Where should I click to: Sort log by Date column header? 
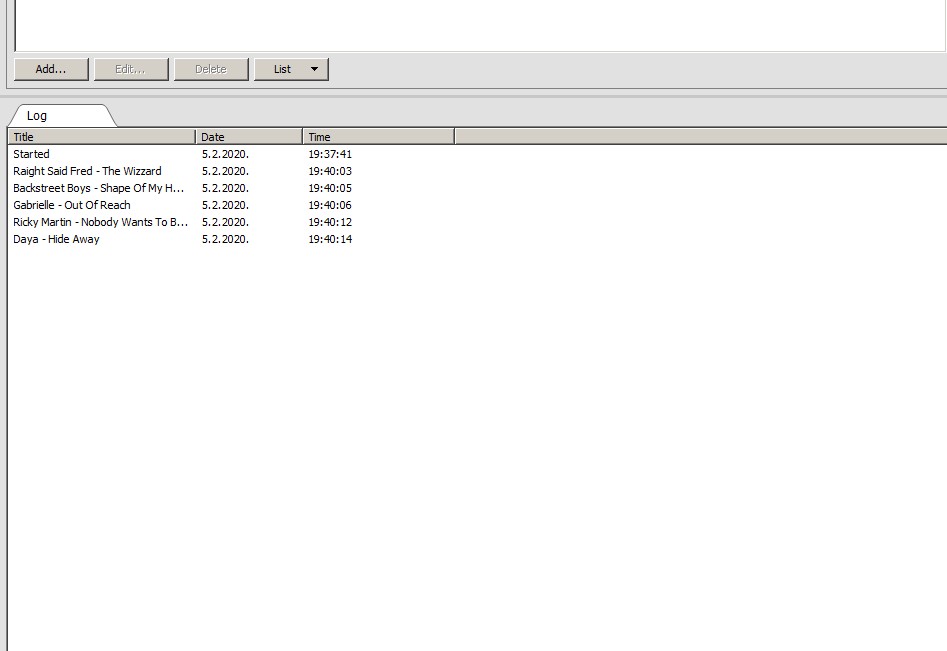click(x=249, y=136)
